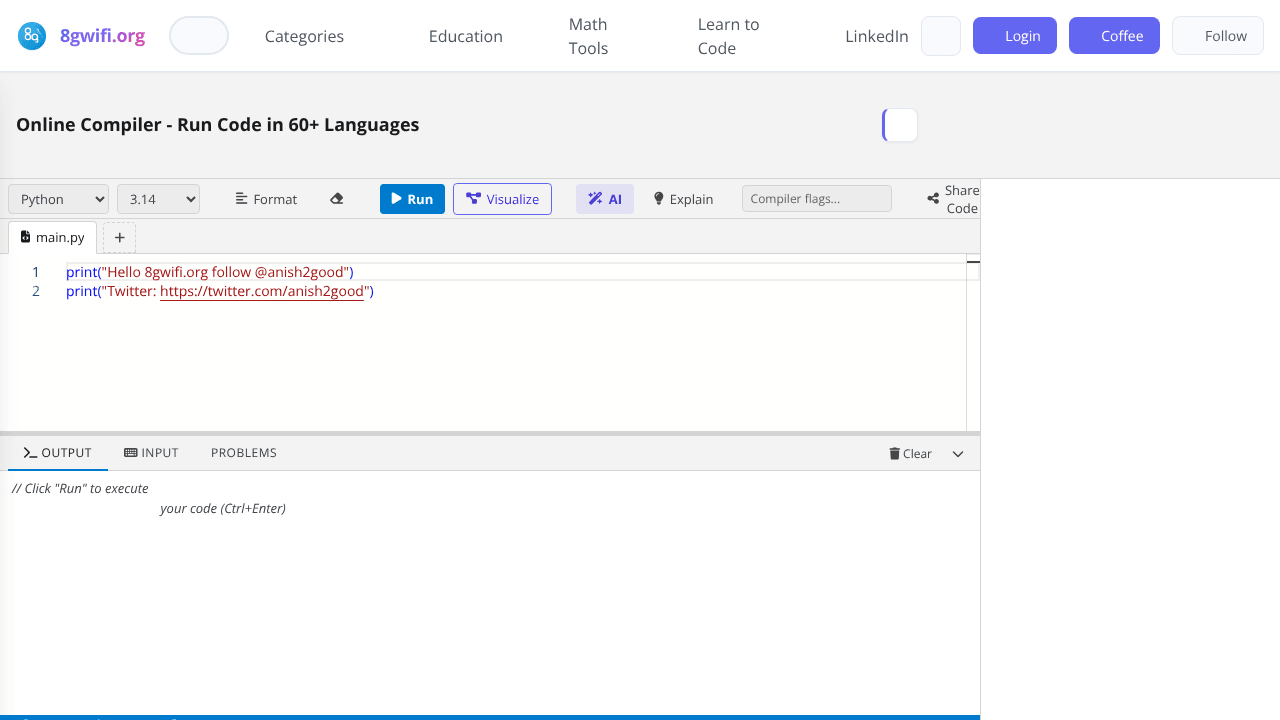
Task: Open the 3.14 version dropdown
Action: [158, 199]
